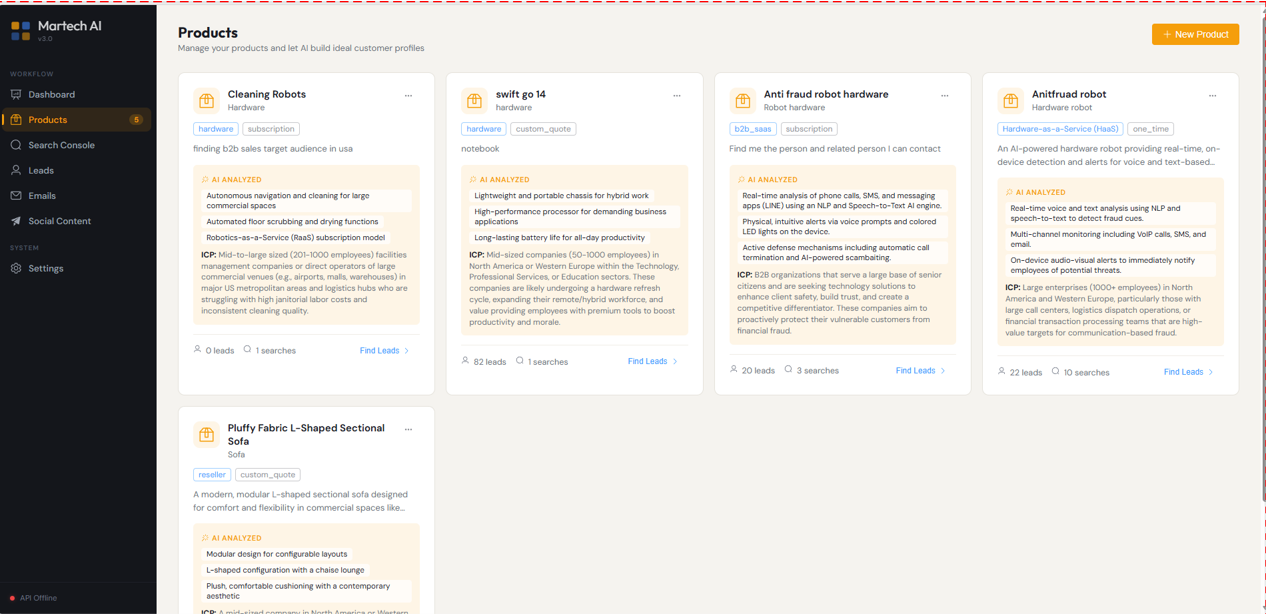The height and width of the screenshot is (614, 1266).
Task: Click the one_time tag
Action: click(1151, 129)
